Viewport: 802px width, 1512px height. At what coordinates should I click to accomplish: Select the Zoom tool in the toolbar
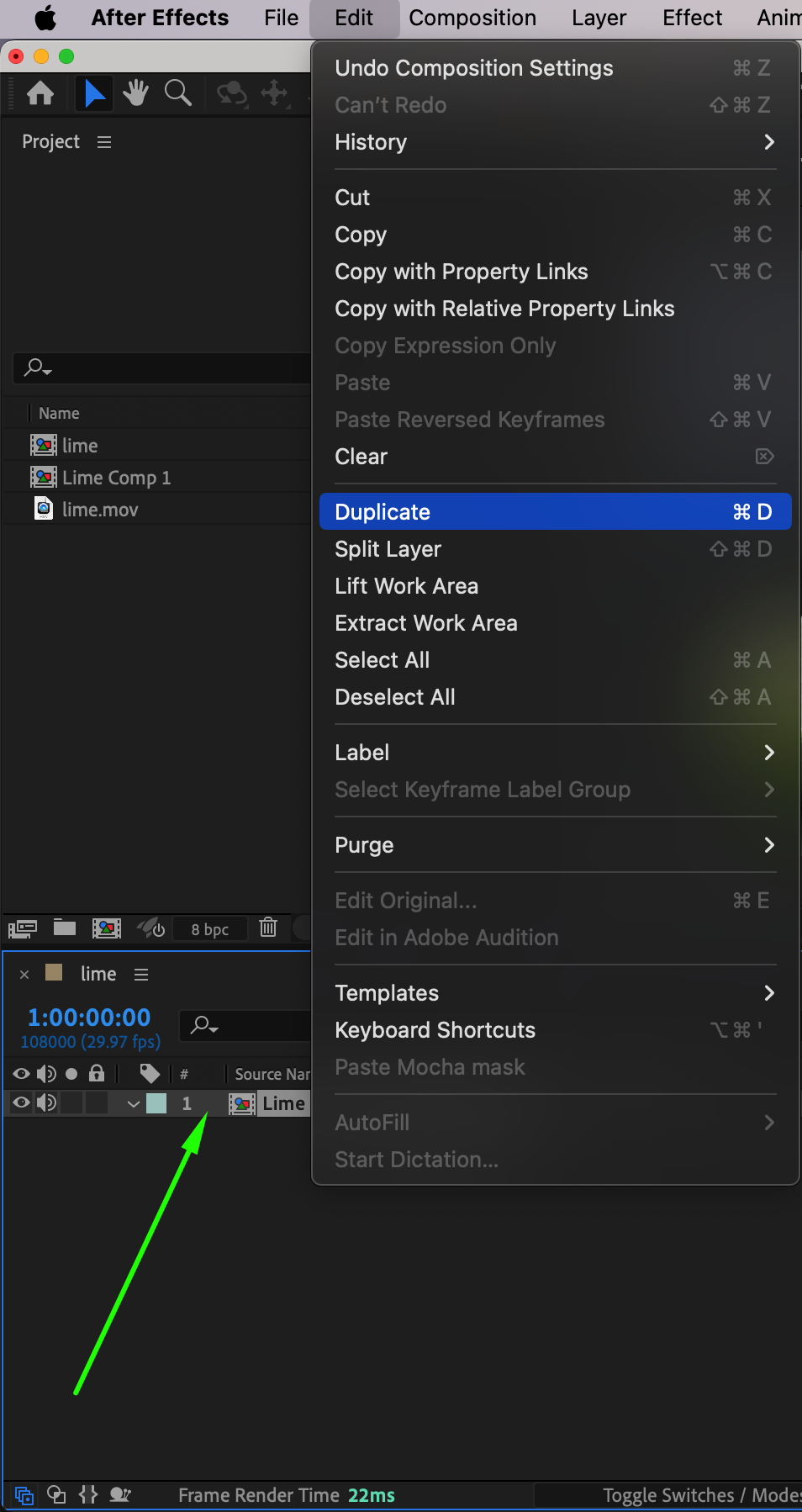[x=177, y=93]
